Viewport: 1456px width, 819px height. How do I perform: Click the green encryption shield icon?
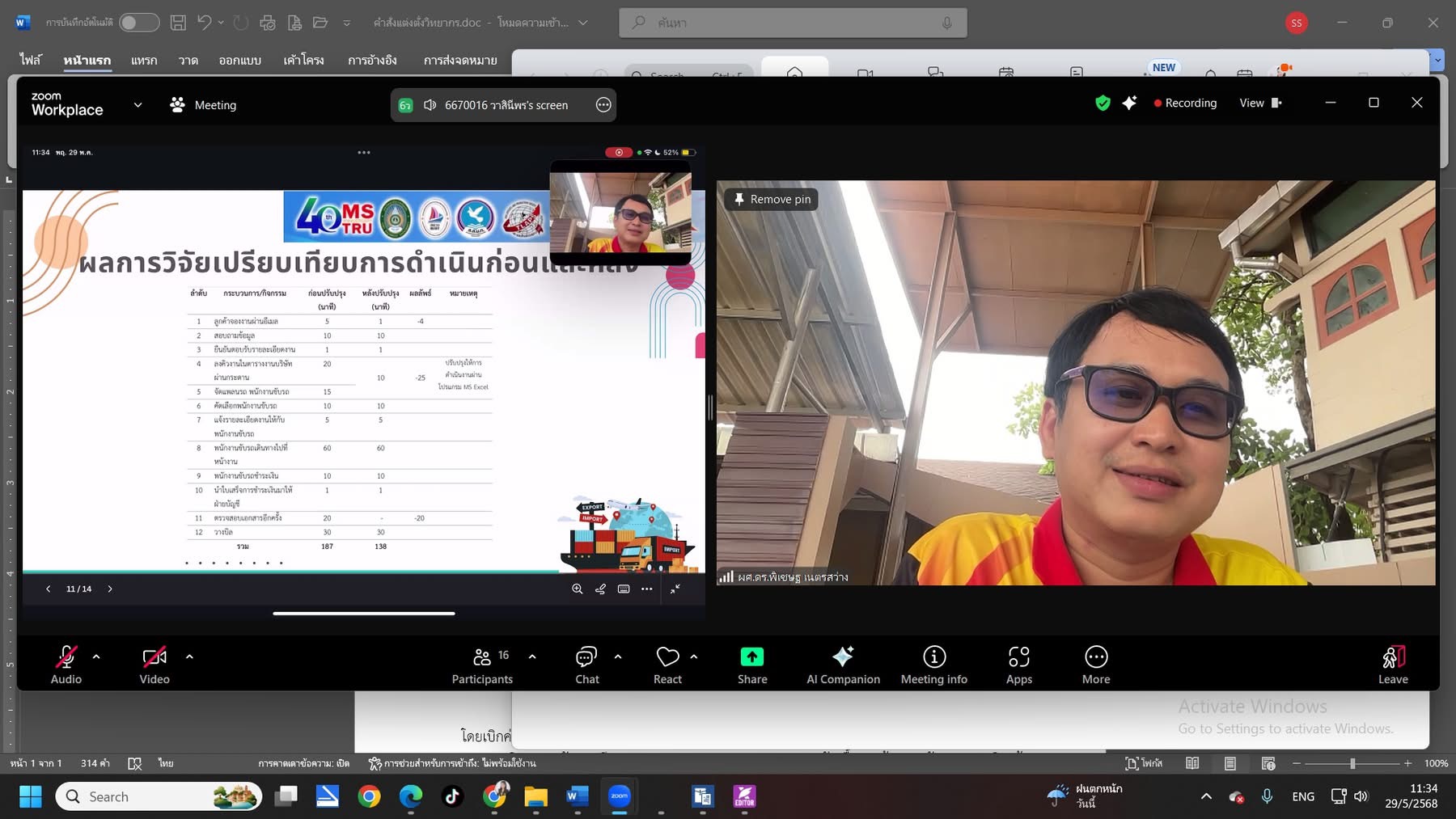[x=1103, y=103]
